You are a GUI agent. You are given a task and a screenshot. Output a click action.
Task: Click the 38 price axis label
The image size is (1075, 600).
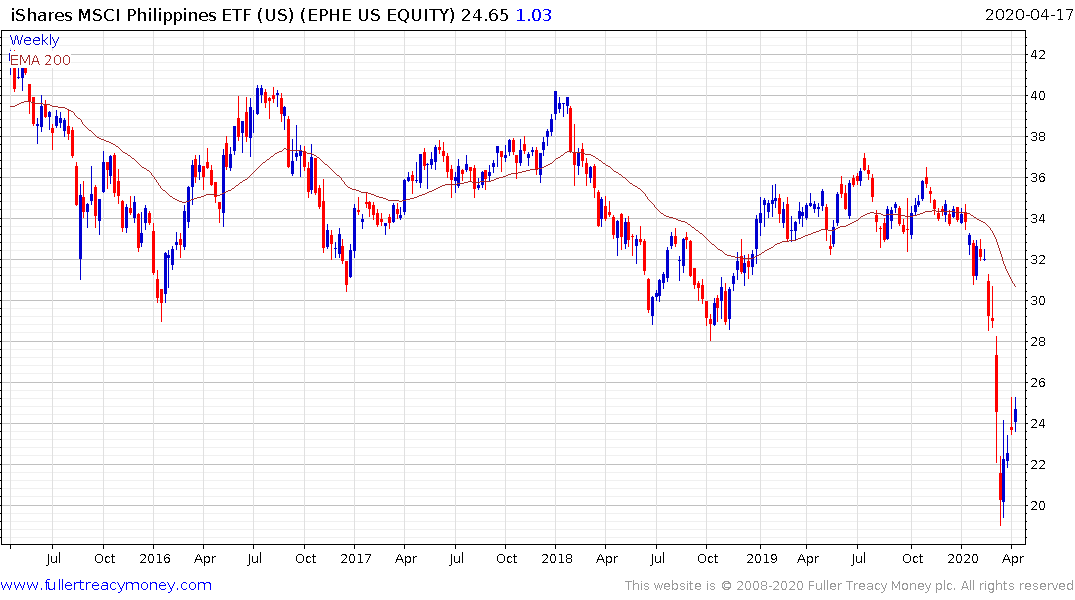[1037, 137]
